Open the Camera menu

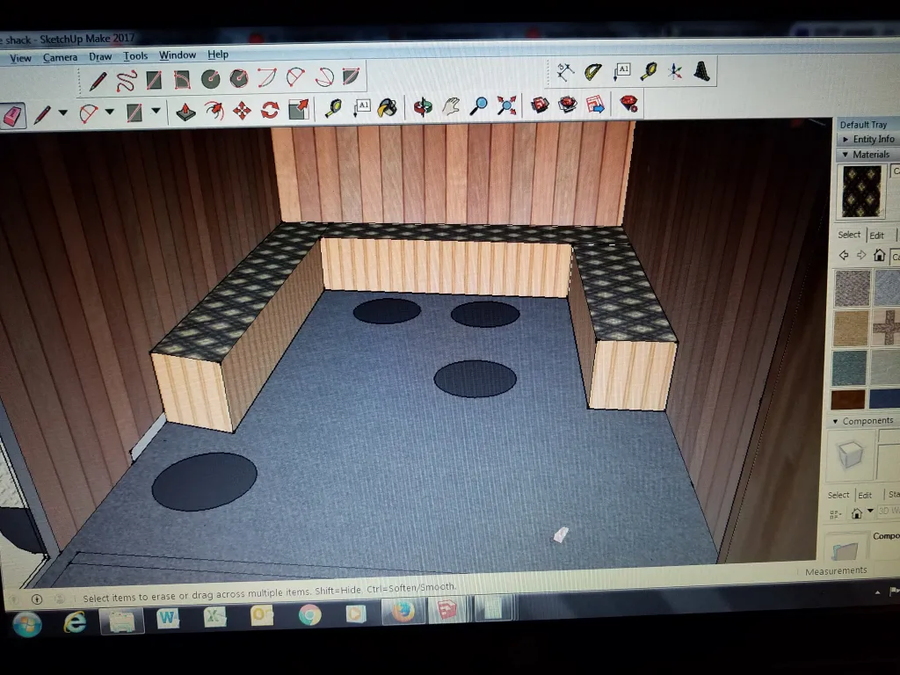[60, 57]
